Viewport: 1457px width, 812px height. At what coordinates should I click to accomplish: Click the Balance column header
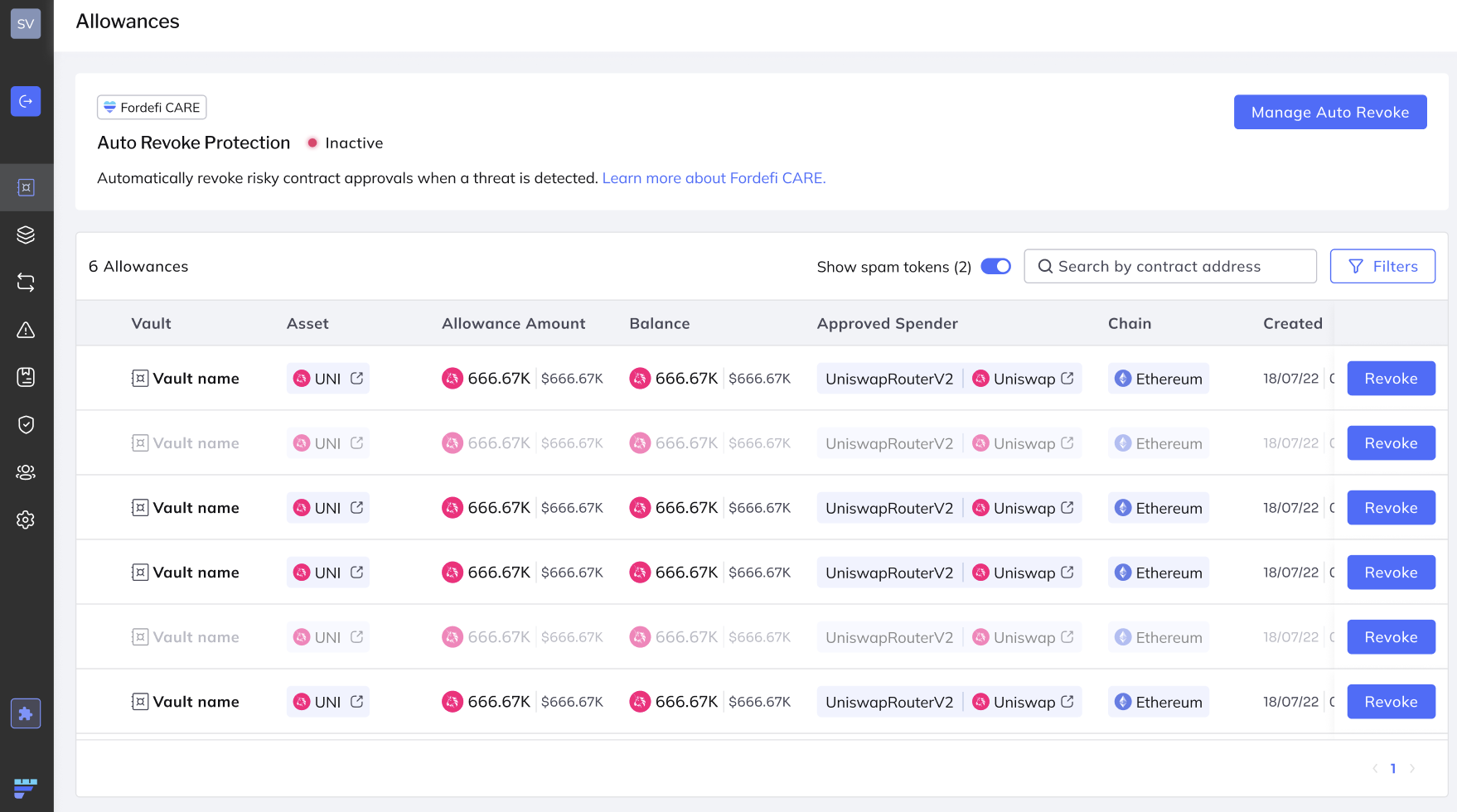click(660, 323)
